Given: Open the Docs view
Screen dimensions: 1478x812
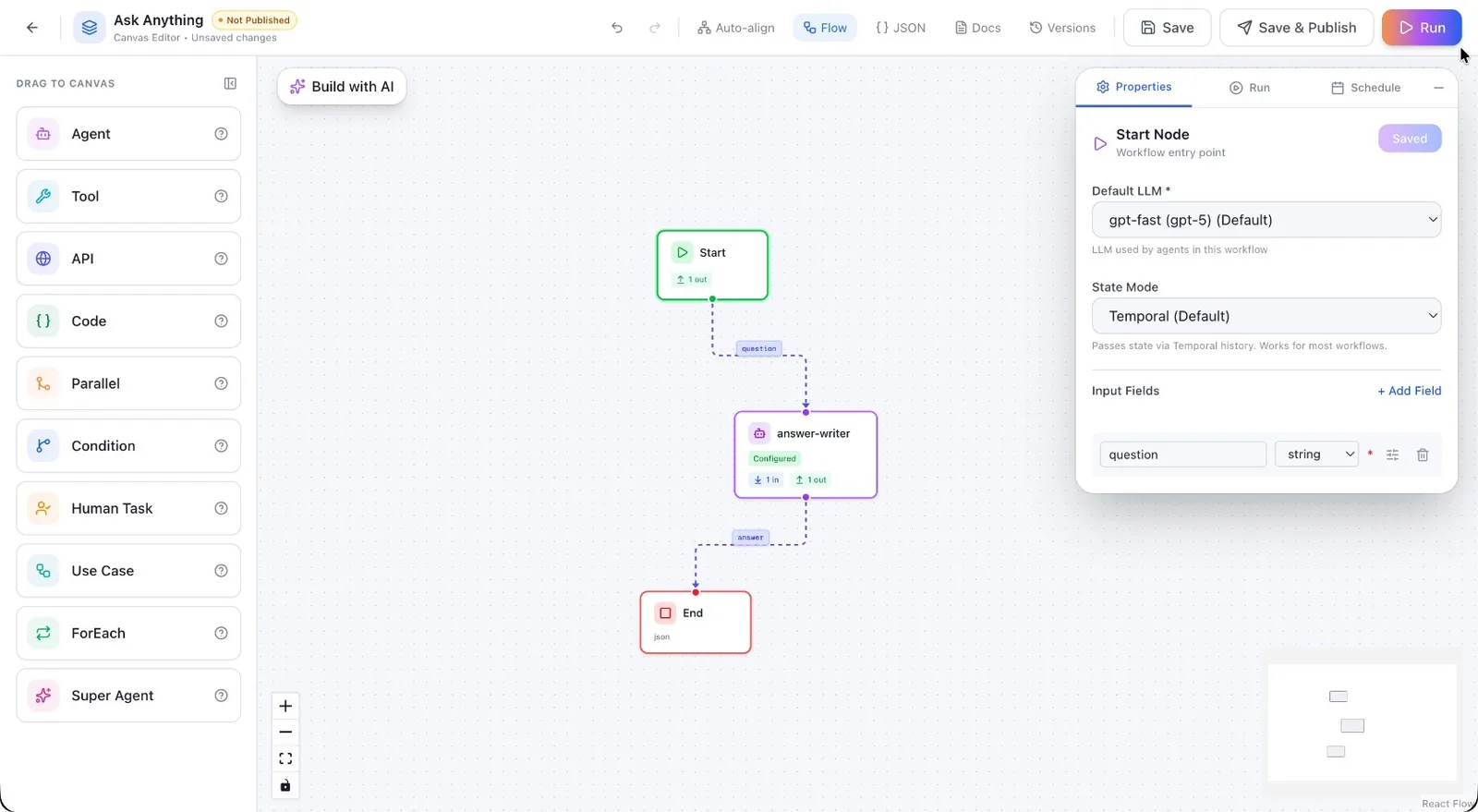Looking at the screenshot, I should pos(978,28).
